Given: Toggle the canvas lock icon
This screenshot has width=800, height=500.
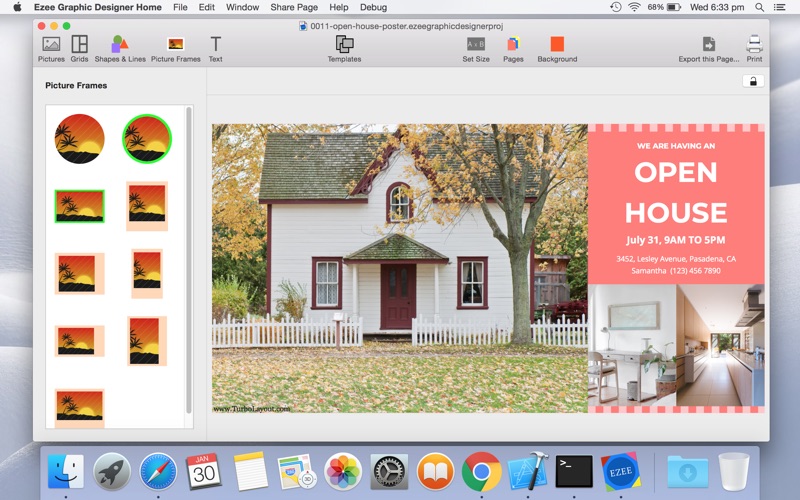Looking at the screenshot, I should [x=753, y=81].
